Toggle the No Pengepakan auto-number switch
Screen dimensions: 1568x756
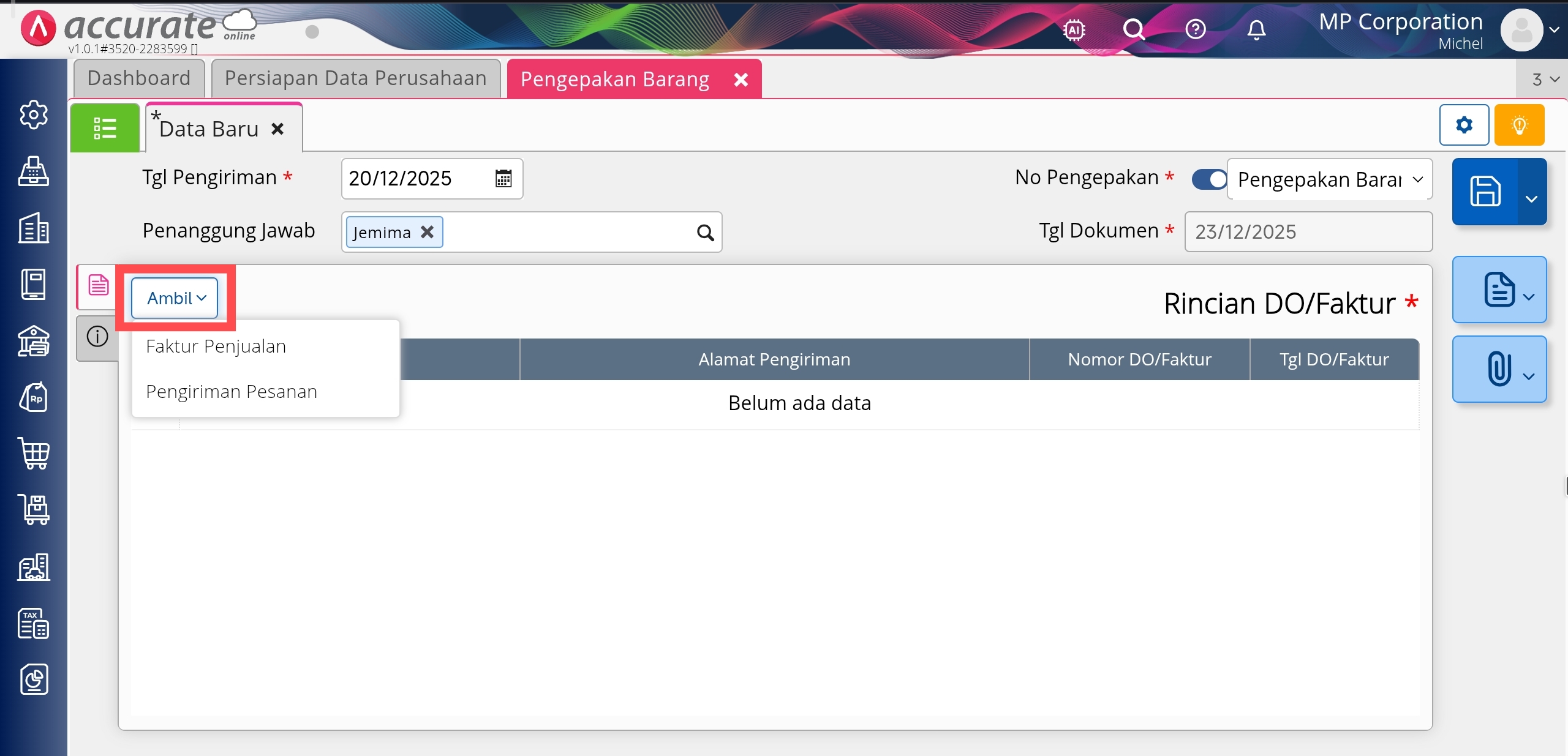pos(1209,179)
